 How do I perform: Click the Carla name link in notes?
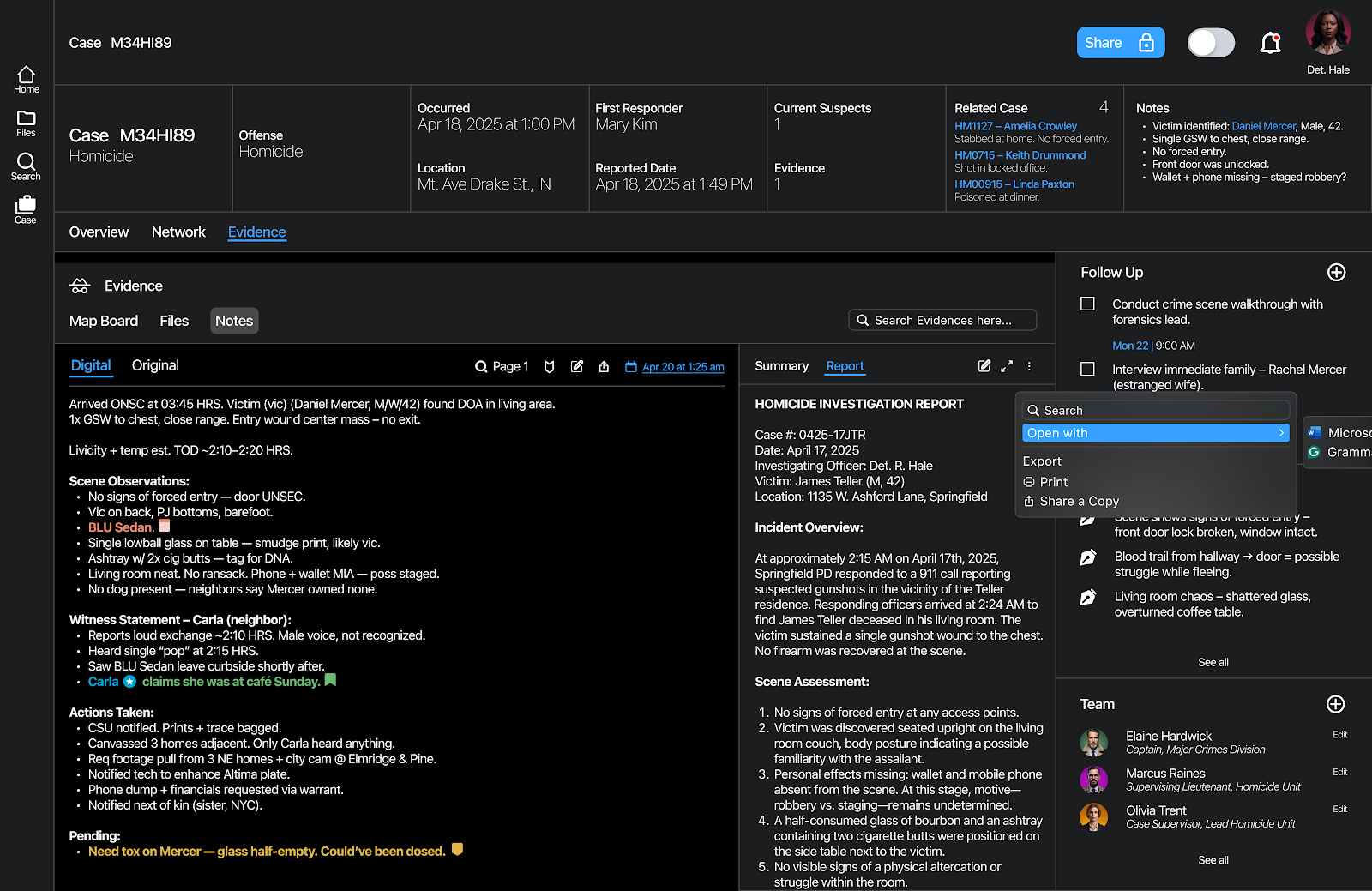103,682
